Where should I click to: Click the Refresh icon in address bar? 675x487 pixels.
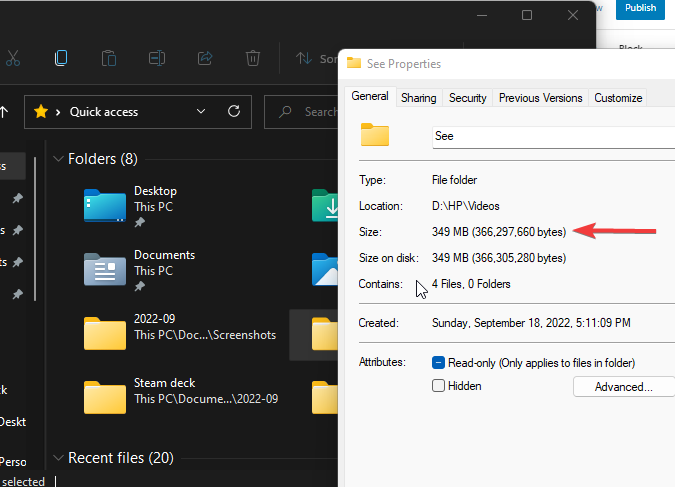[x=234, y=112]
